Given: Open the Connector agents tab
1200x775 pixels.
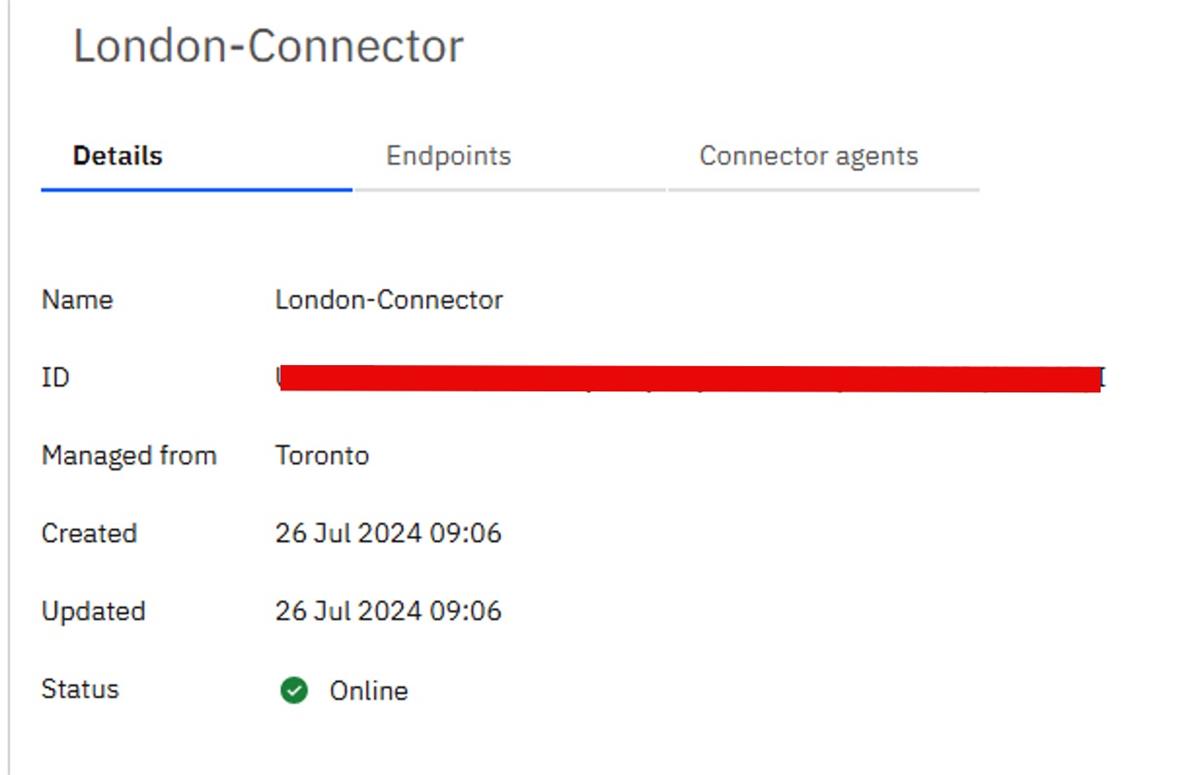Looking at the screenshot, I should pos(808,156).
